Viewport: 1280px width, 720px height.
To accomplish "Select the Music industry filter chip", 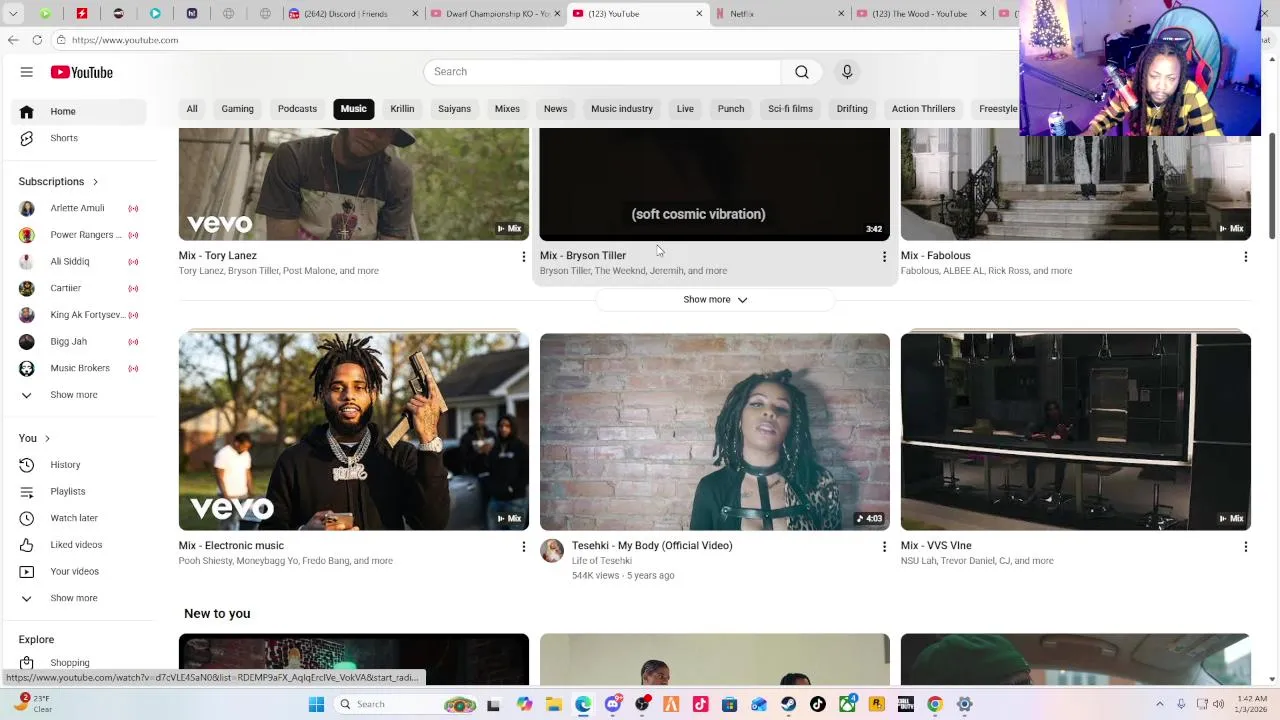I will 622,109.
